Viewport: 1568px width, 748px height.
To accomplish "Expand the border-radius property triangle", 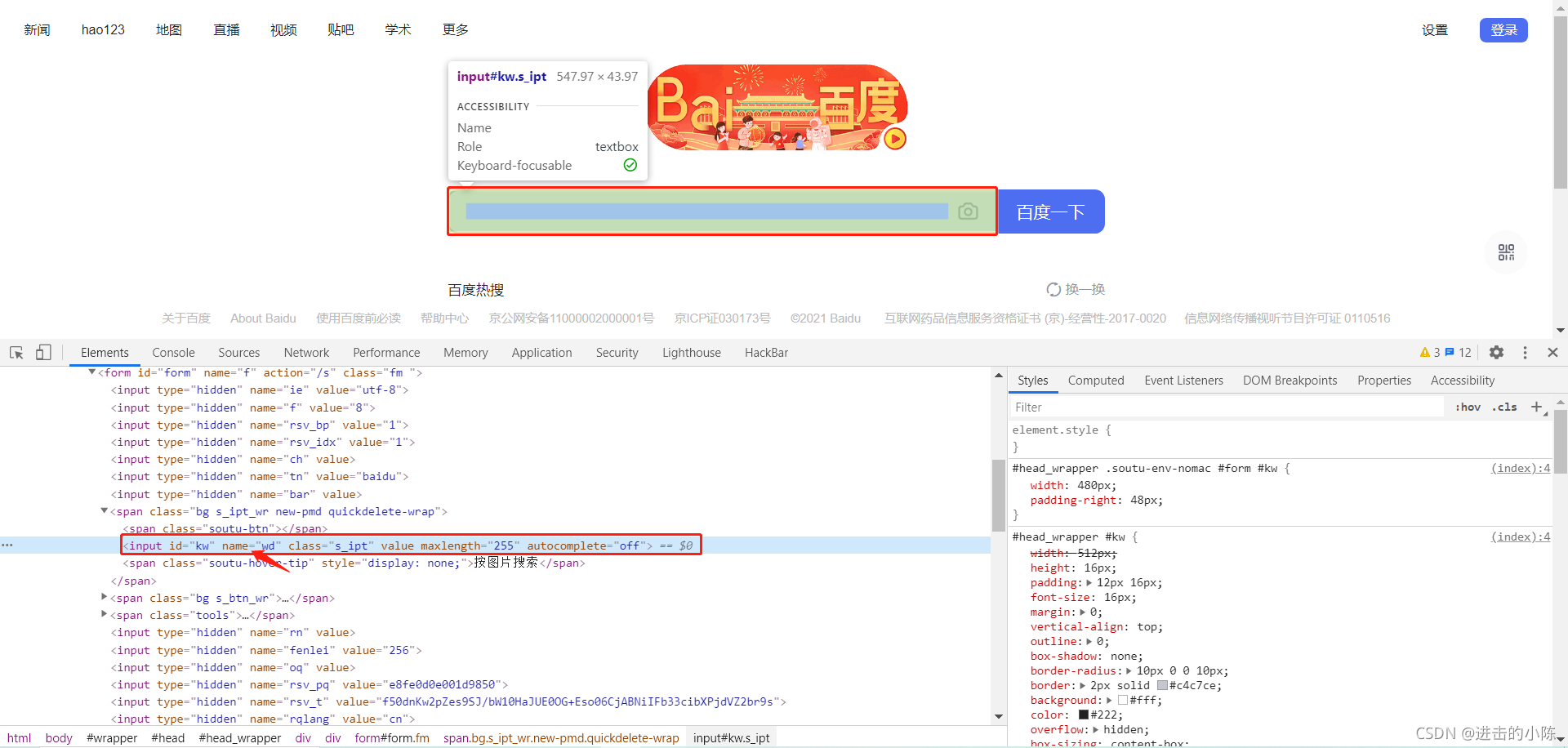I will [1129, 671].
